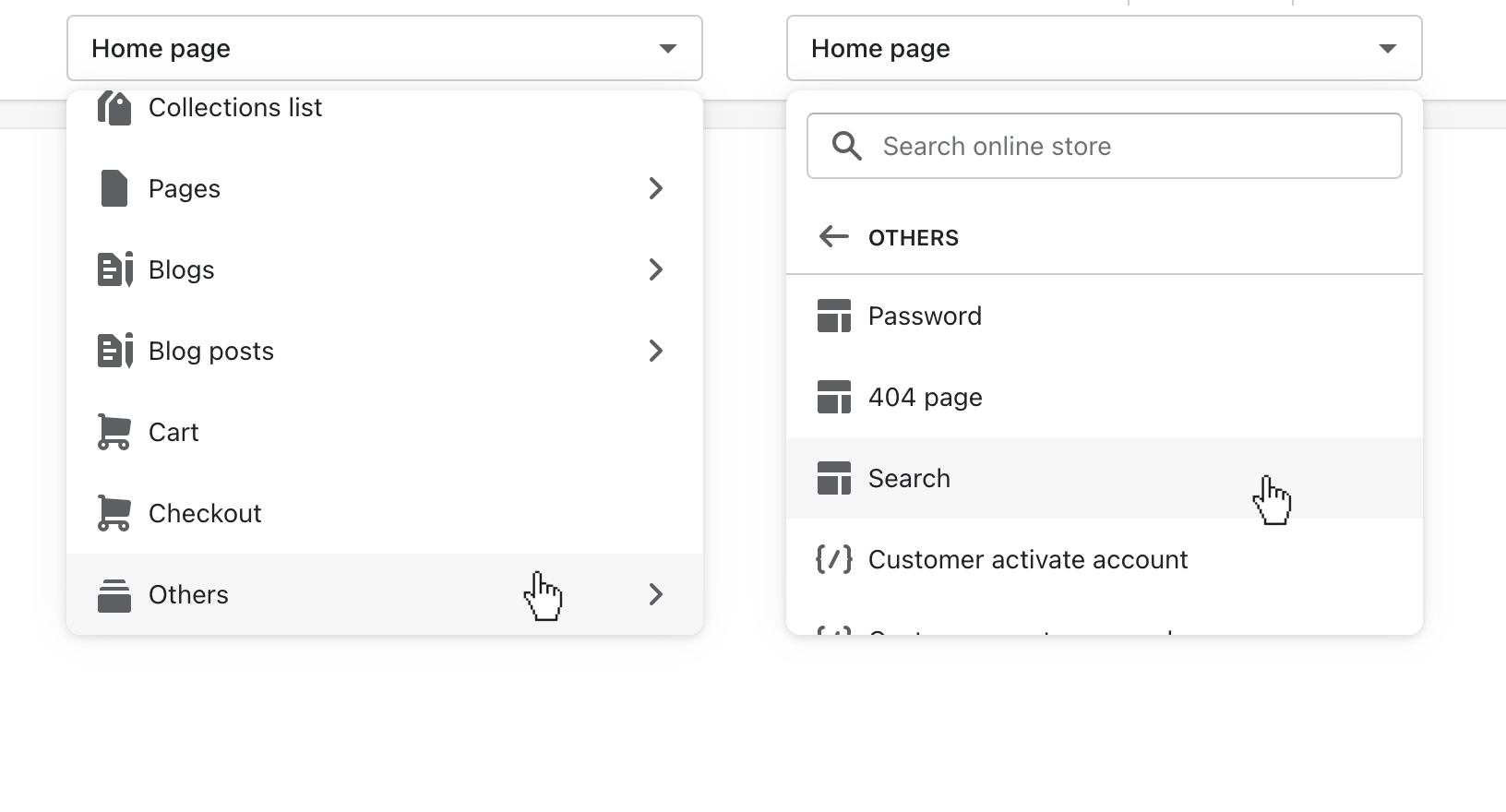The height and width of the screenshot is (812, 1506).
Task: Expand the Blog posts submenu chevron
Action: (655, 351)
